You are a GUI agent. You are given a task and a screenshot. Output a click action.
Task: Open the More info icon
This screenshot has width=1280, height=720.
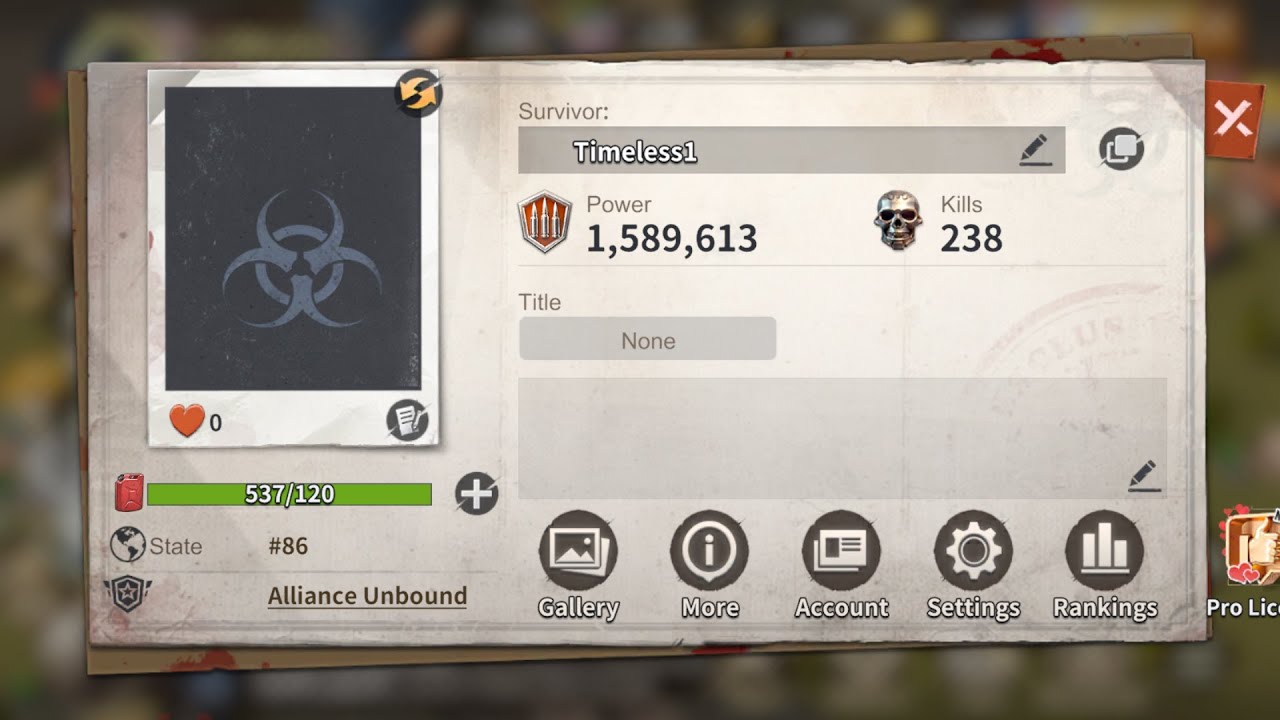coord(710,551)
